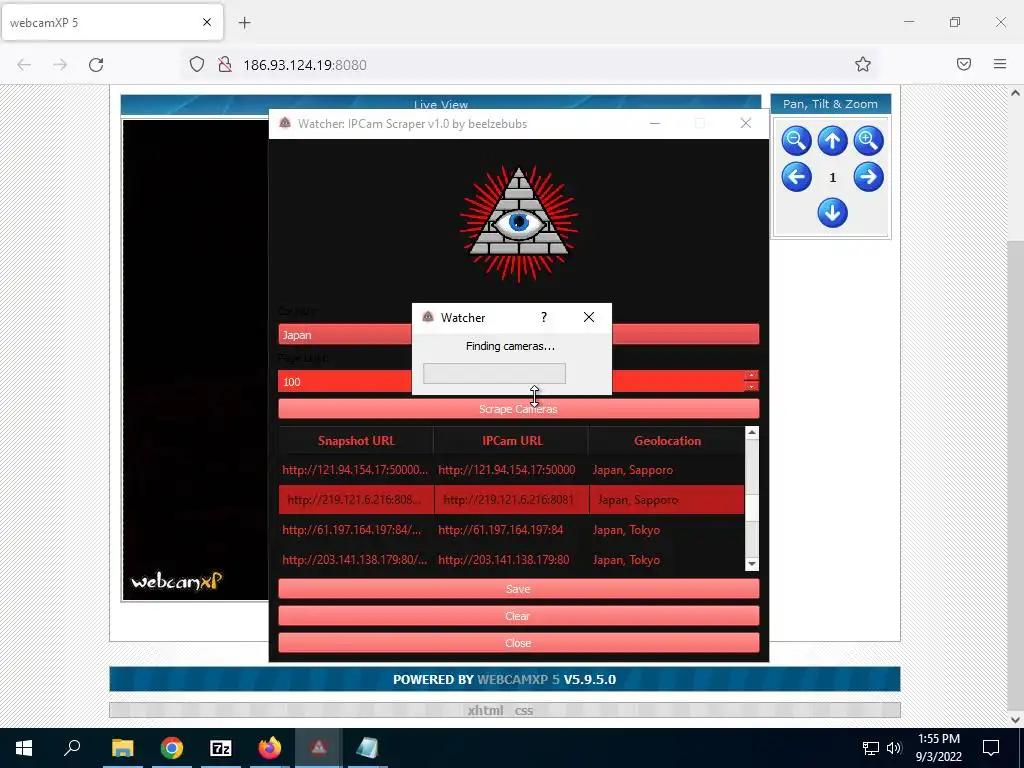Select the http://121.94.154.17:50000 IPCam URL cell
The width and height of the screenshot is (1024, 768).
[511, 470]
